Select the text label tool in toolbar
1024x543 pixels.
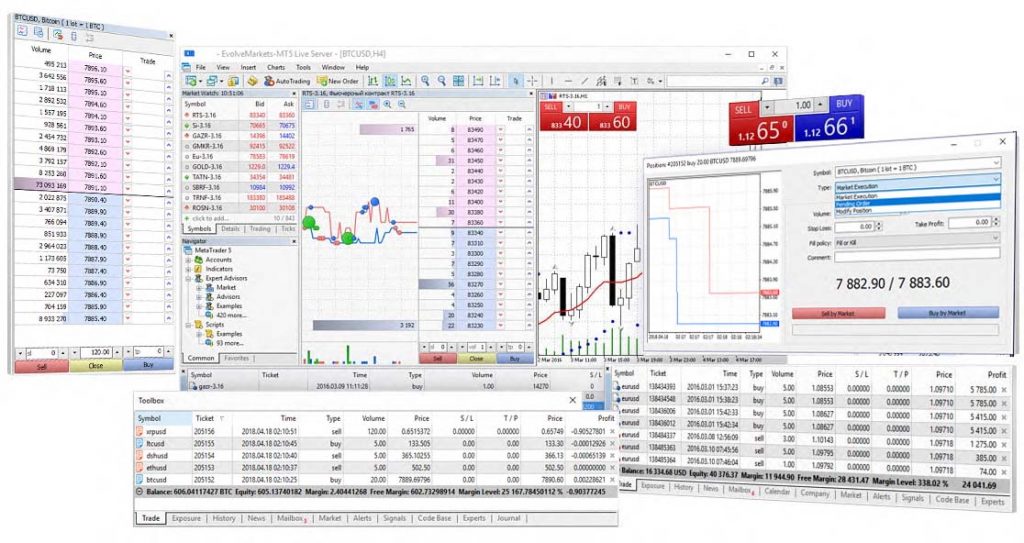634,81
